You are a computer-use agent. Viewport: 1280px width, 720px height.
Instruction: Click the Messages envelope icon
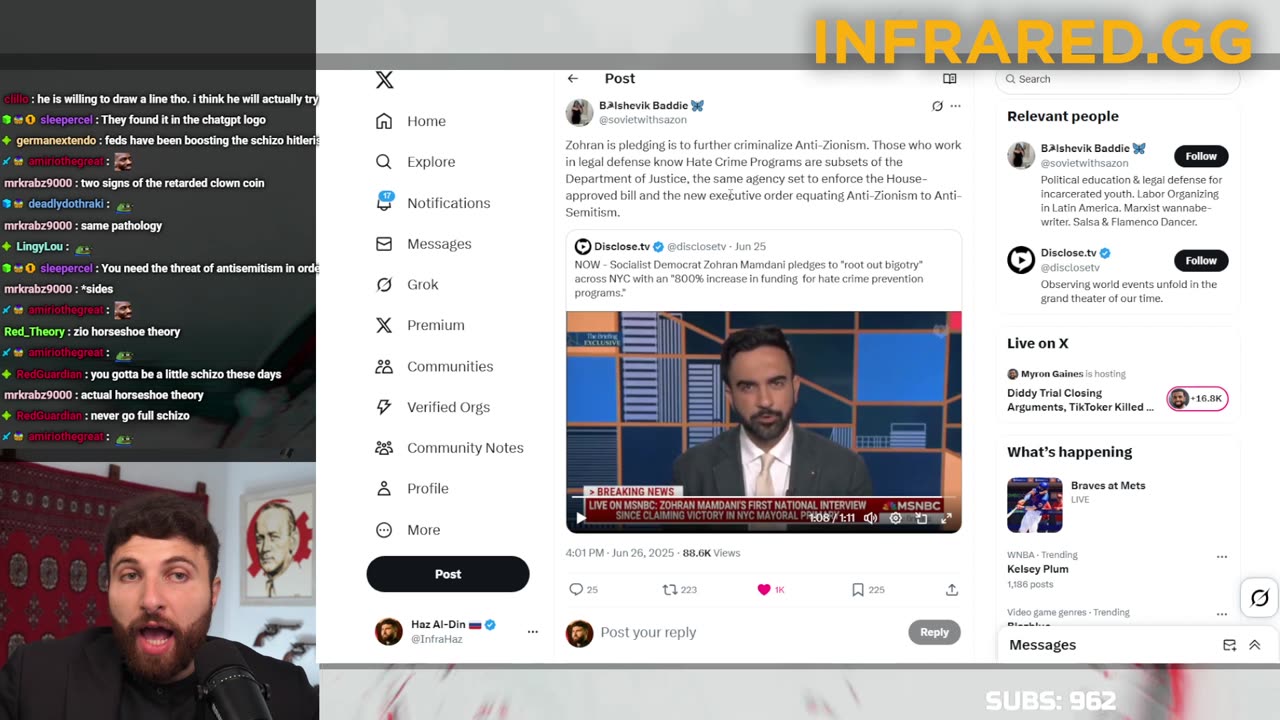(x=384, y=244)
